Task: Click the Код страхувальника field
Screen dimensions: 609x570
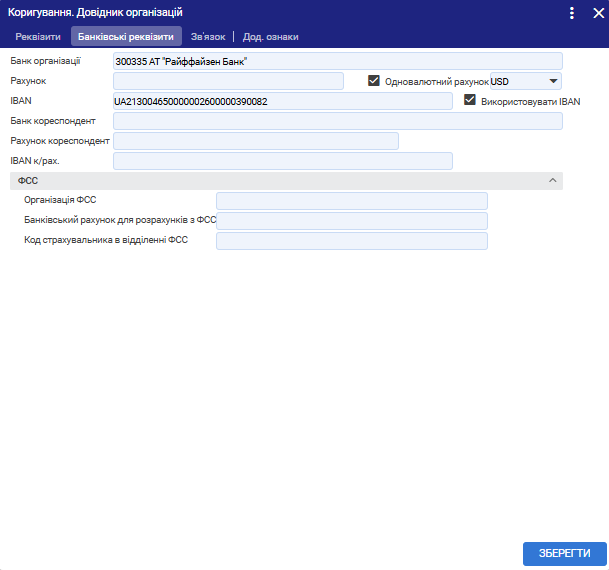Action: point(351,241)
